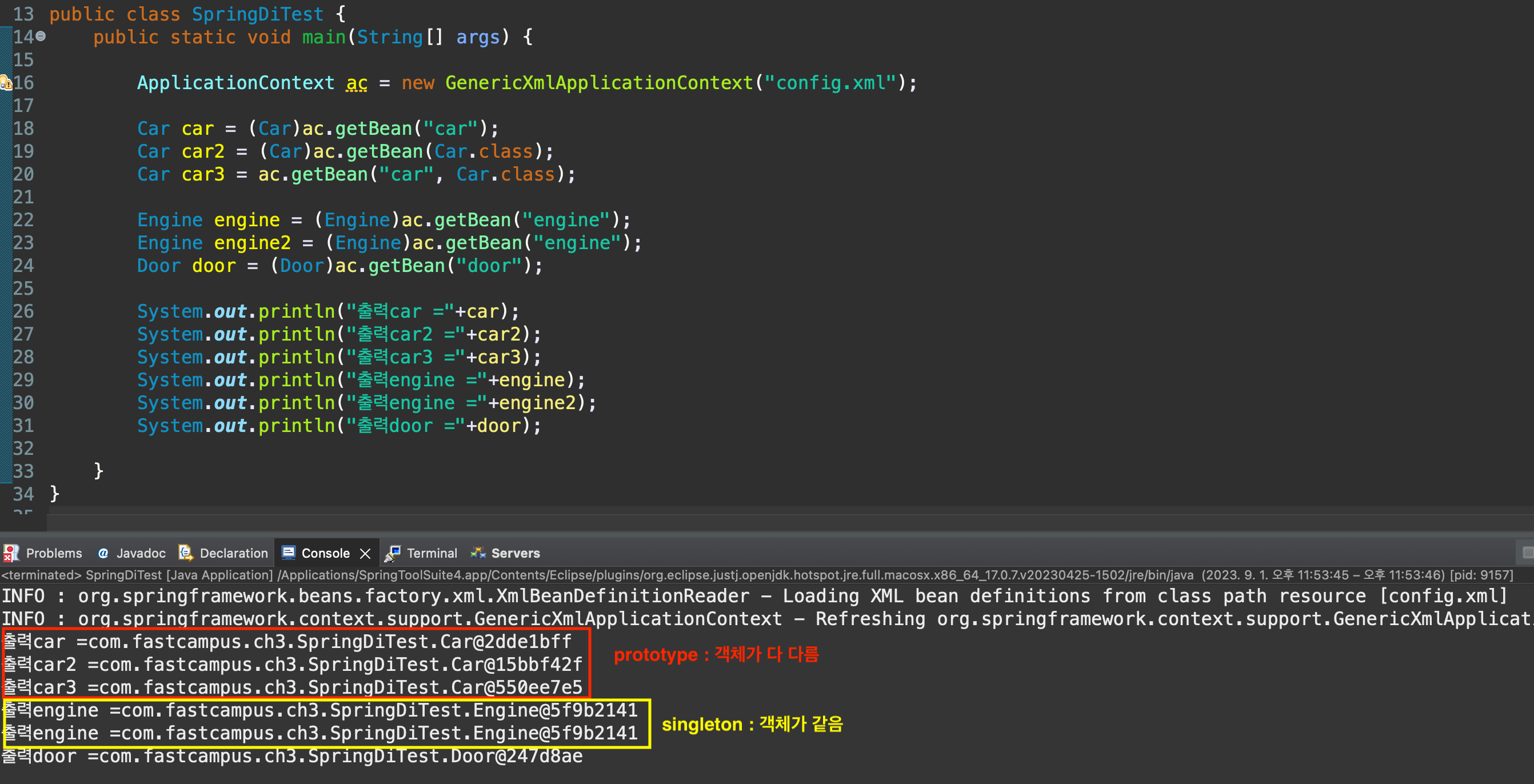Close the Console view tab
The width and height of the screenshot is (1534, 784).
pyautogui.click(x=365, y=554)
